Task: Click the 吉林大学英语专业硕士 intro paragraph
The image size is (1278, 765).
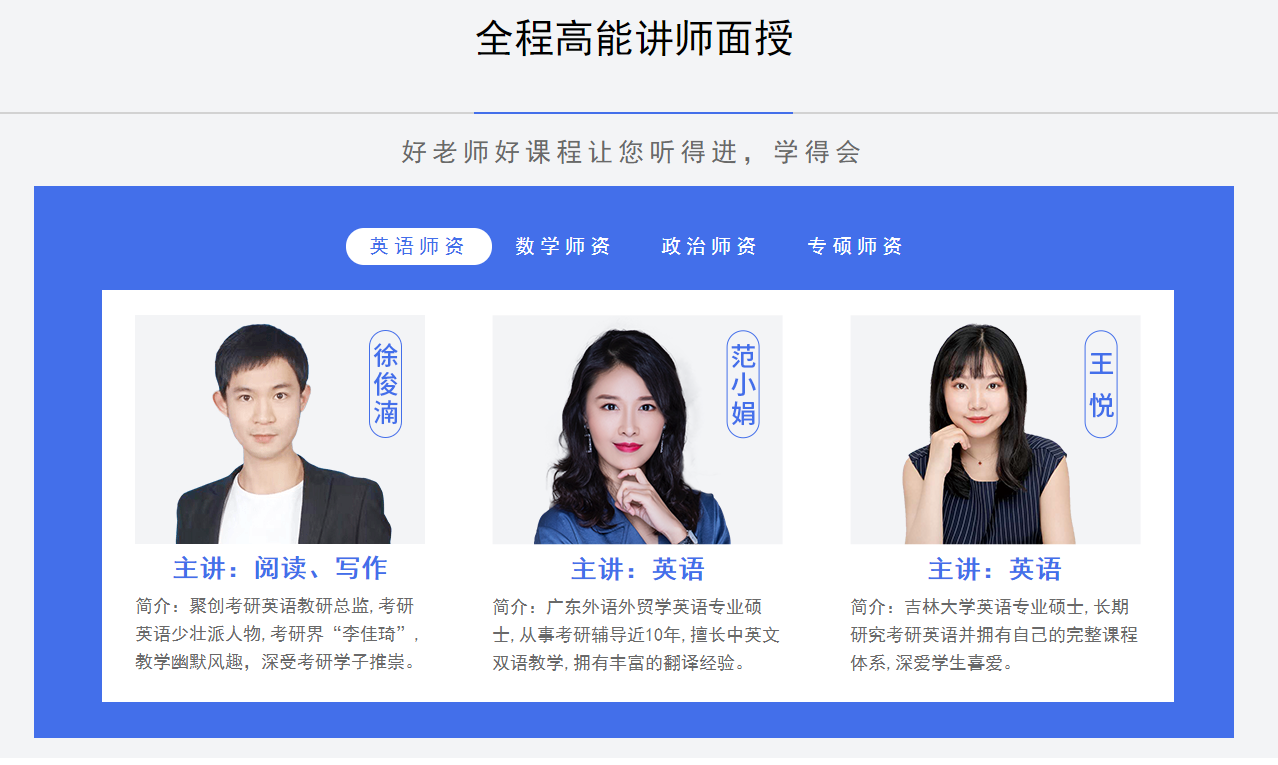Action: [x=994, y=635]
